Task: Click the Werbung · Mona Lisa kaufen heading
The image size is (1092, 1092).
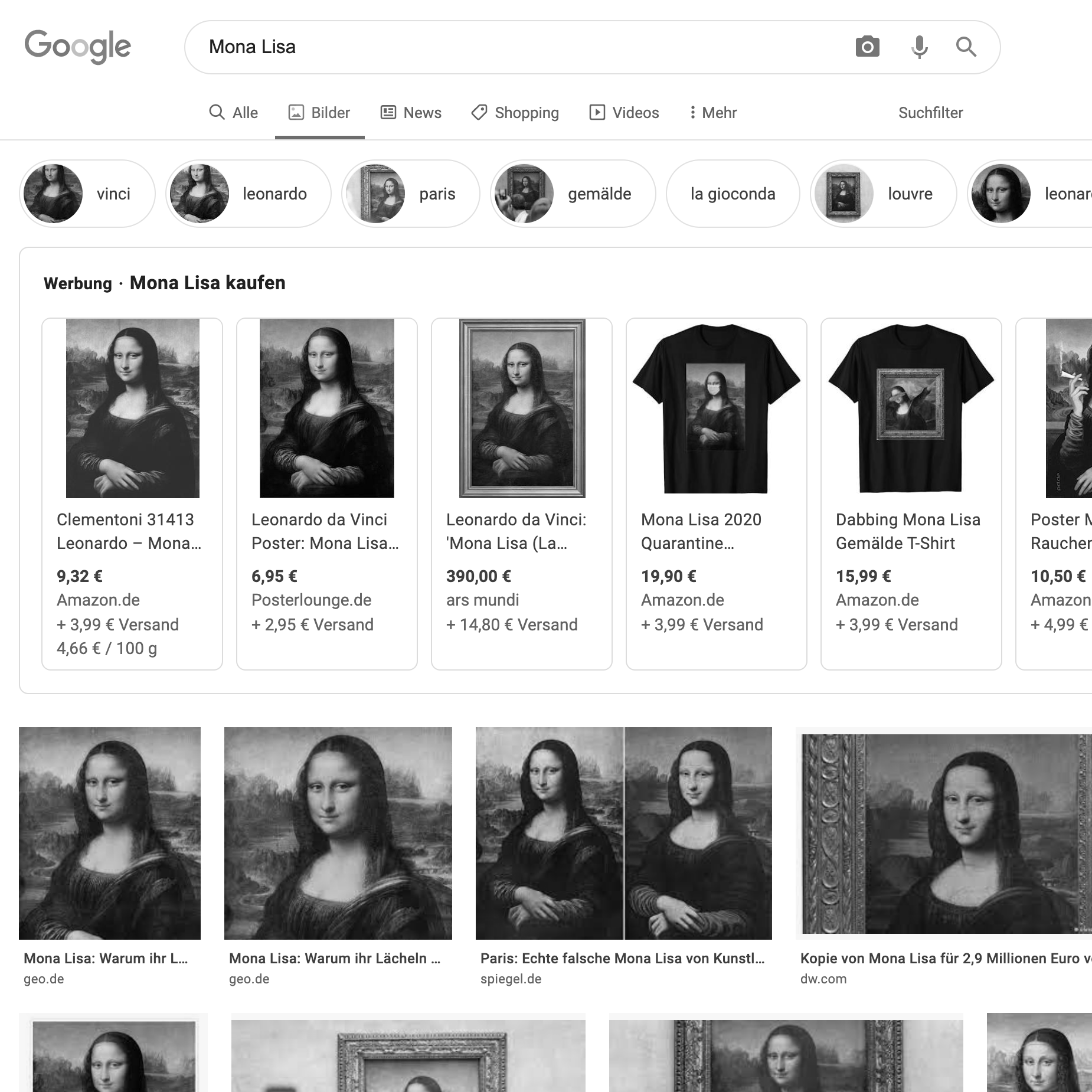Action: (x=165, y=283)
